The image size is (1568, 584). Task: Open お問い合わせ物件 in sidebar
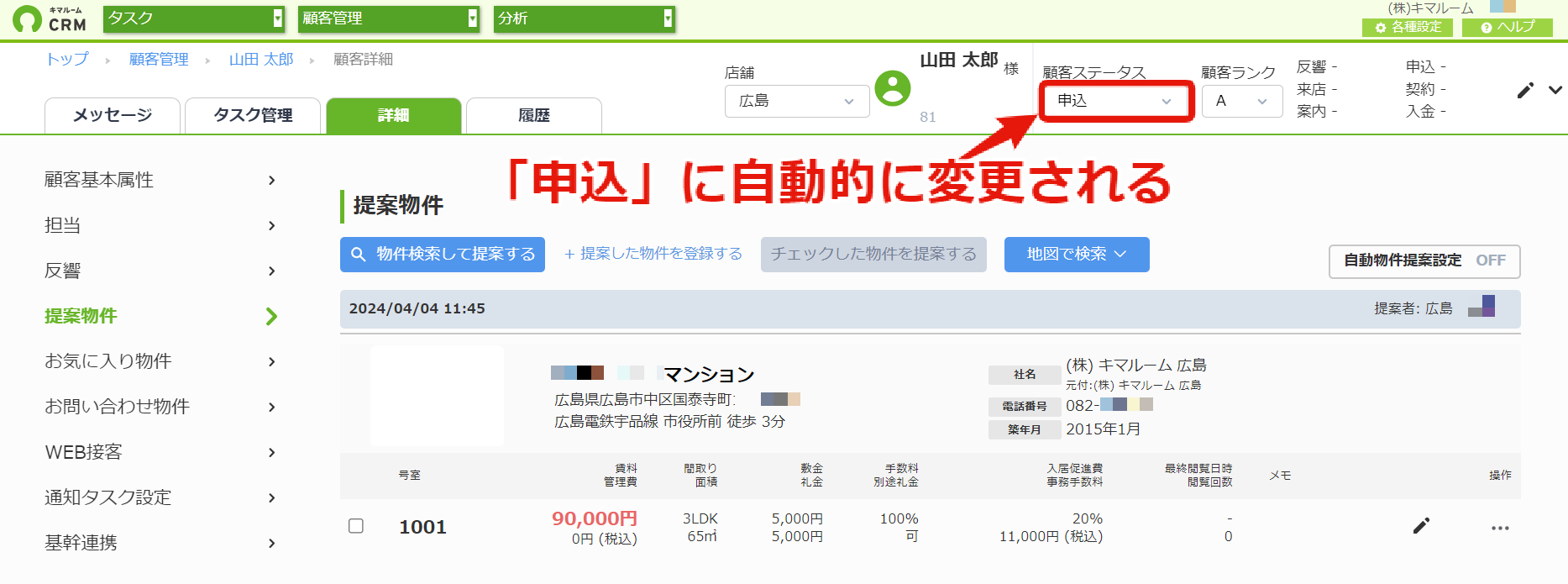pyautogui.click(x=160, y=407)
